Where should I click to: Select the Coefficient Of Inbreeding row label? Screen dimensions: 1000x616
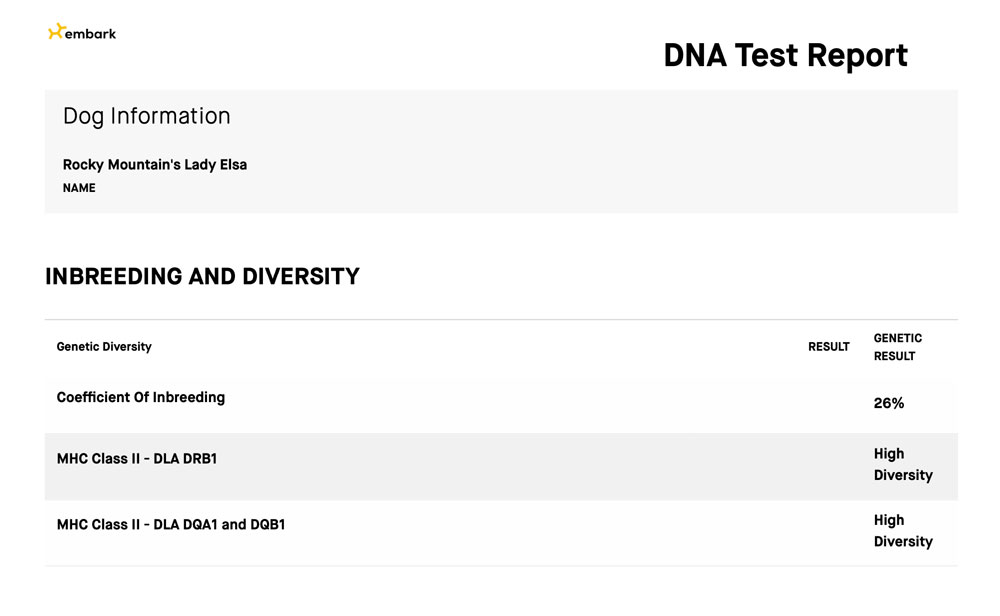141,397
